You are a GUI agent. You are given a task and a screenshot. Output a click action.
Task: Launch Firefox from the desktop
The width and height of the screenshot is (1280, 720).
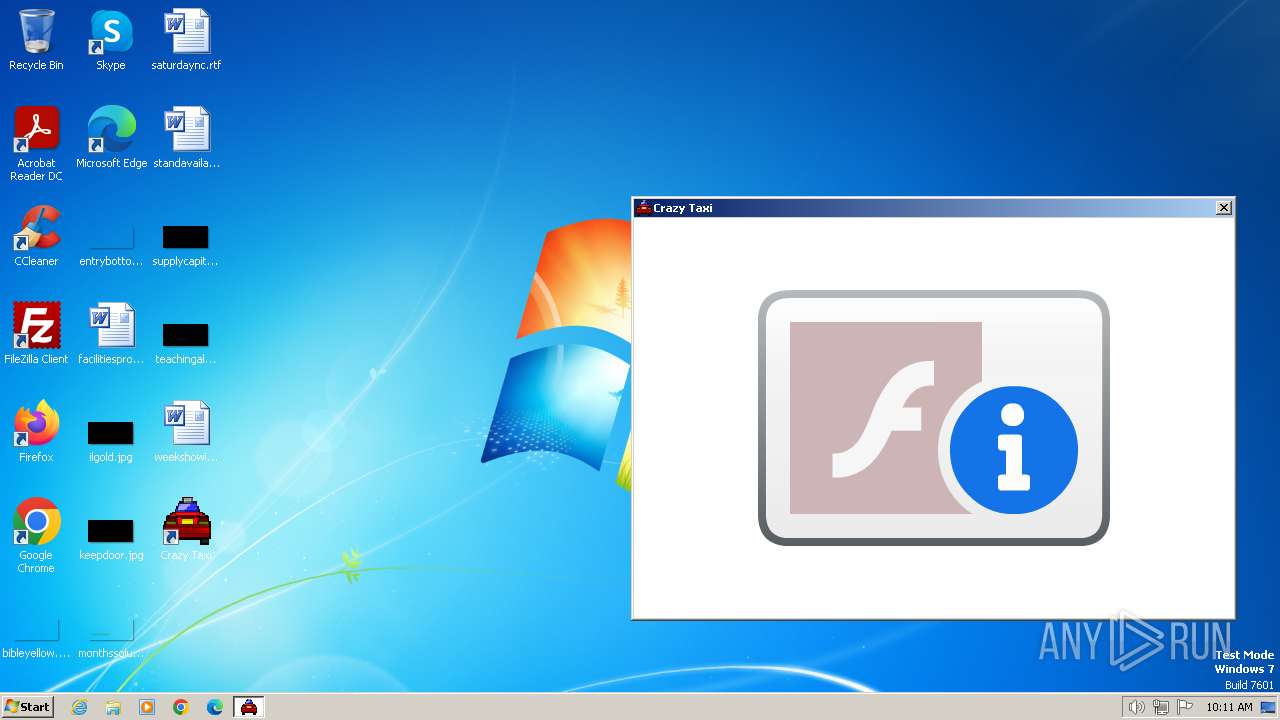36,432
